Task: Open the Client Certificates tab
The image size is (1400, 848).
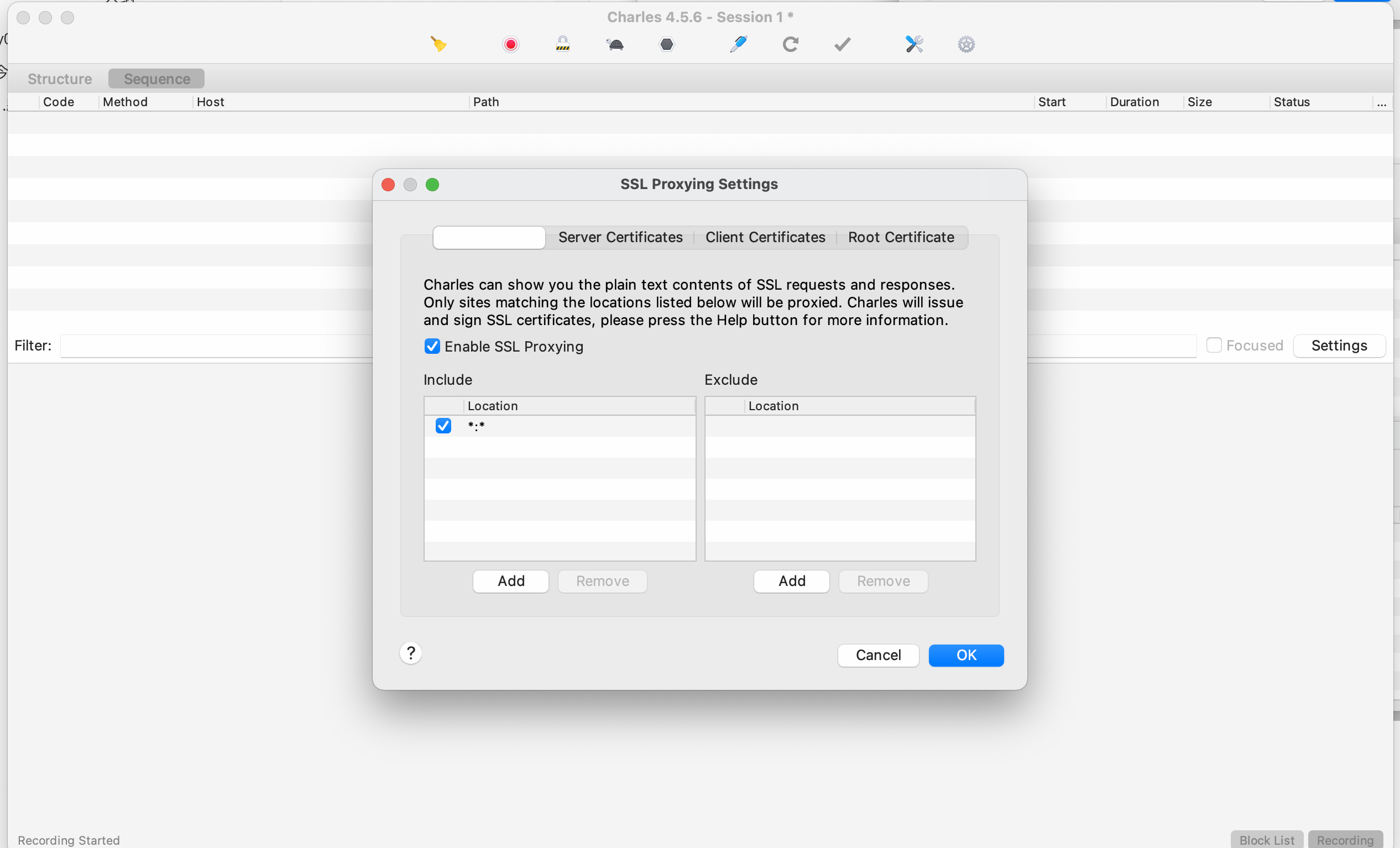Action: coord(765,237)
